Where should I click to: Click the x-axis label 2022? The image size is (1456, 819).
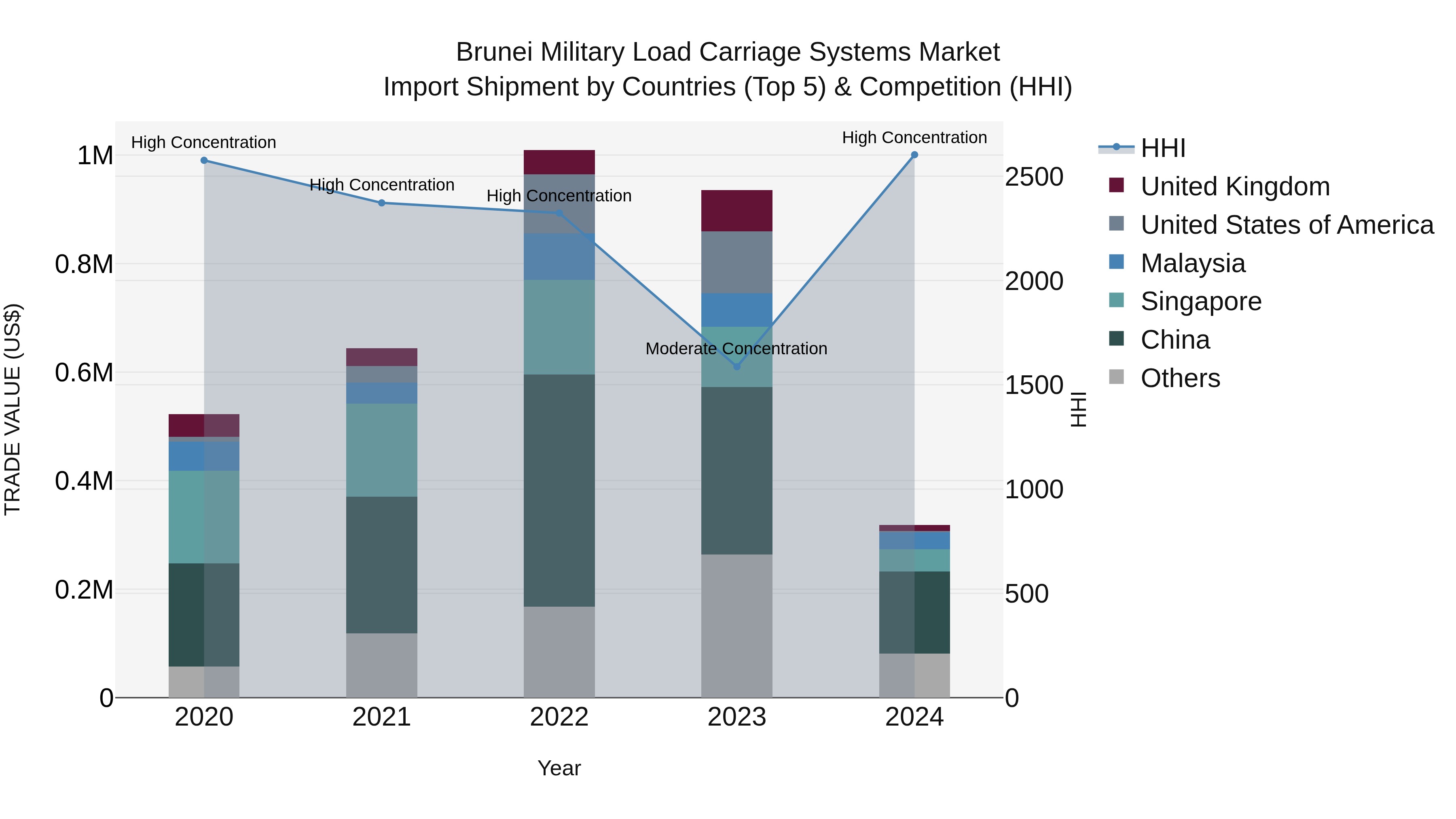[559, 717]
